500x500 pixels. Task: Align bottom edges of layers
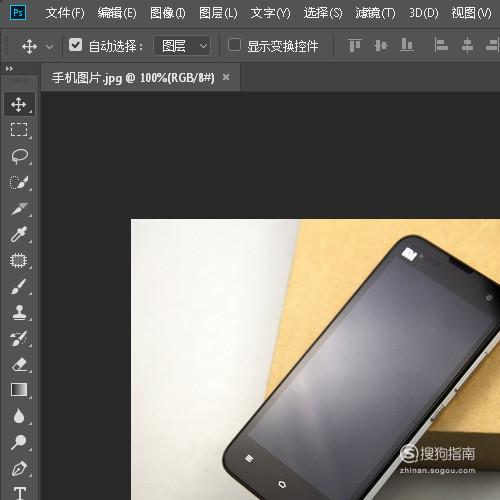tap(407, 45)
